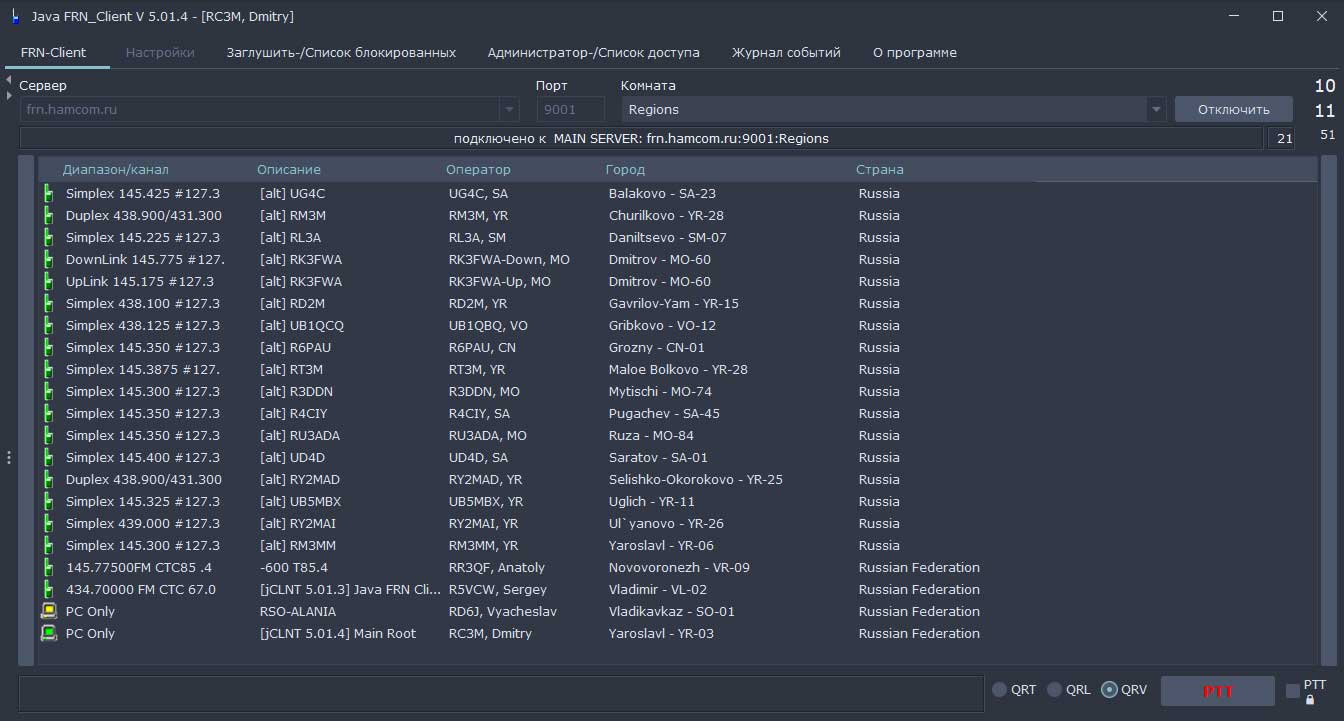Screen dimensions: 1344x721
Task: Click the radio icon beside UD4D Saratov
Action: 48,458
